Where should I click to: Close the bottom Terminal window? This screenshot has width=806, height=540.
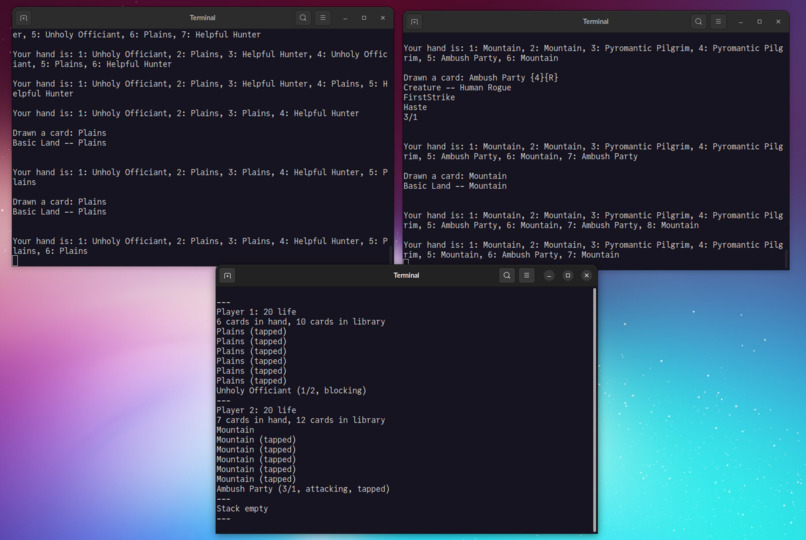pos(587,275)
